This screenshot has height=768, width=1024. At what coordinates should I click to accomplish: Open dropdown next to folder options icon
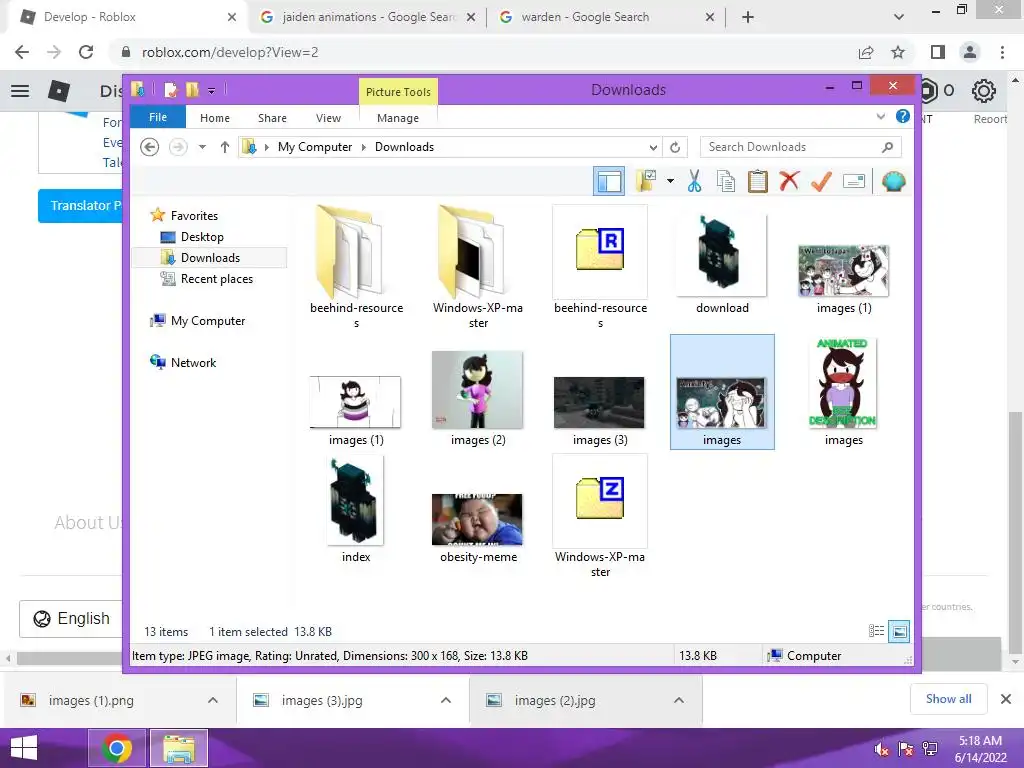click(670, 181)
